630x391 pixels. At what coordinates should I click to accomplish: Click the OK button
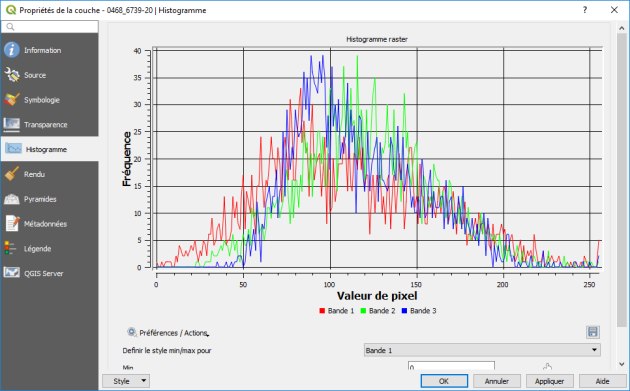click(x=444, y=381)
